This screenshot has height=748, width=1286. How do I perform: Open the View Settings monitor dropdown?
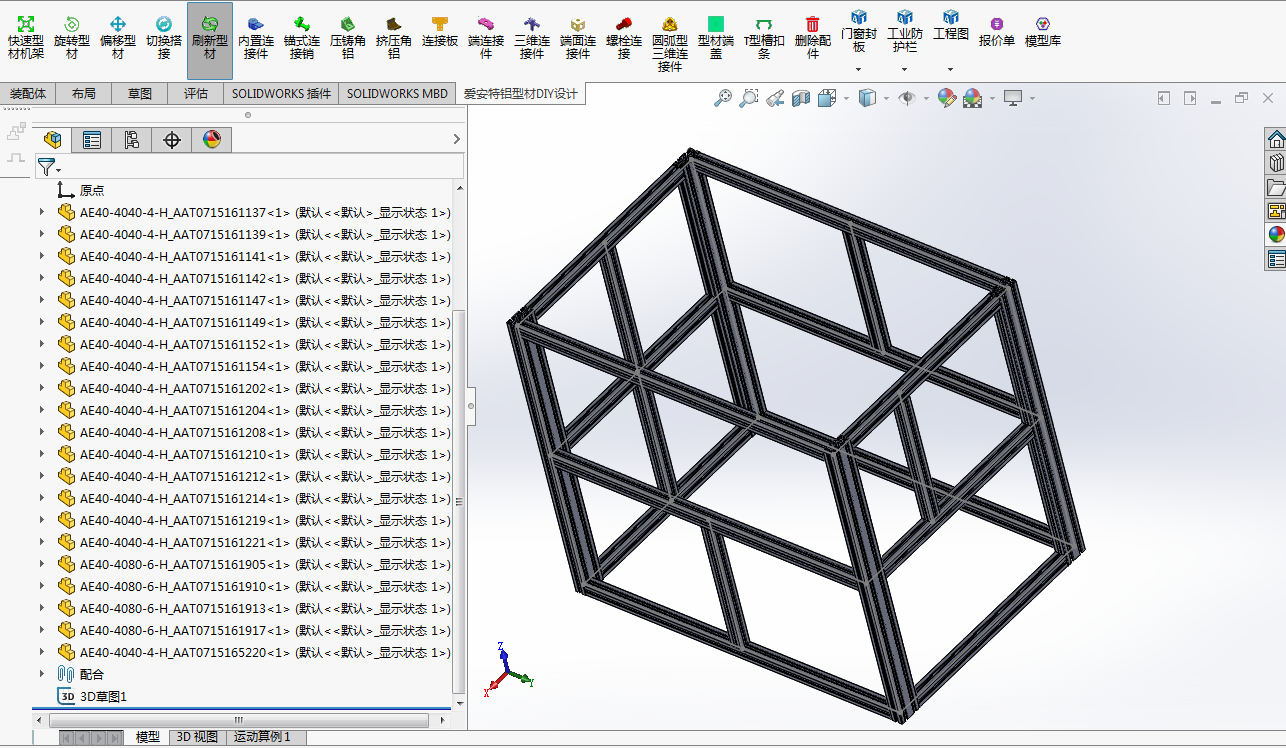point(1032,98)
